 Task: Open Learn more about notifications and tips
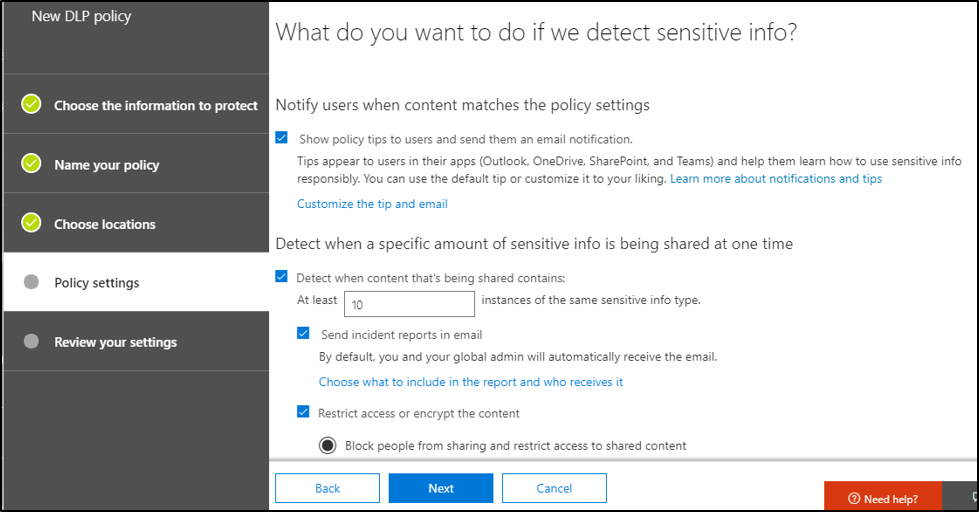(776, 178)
